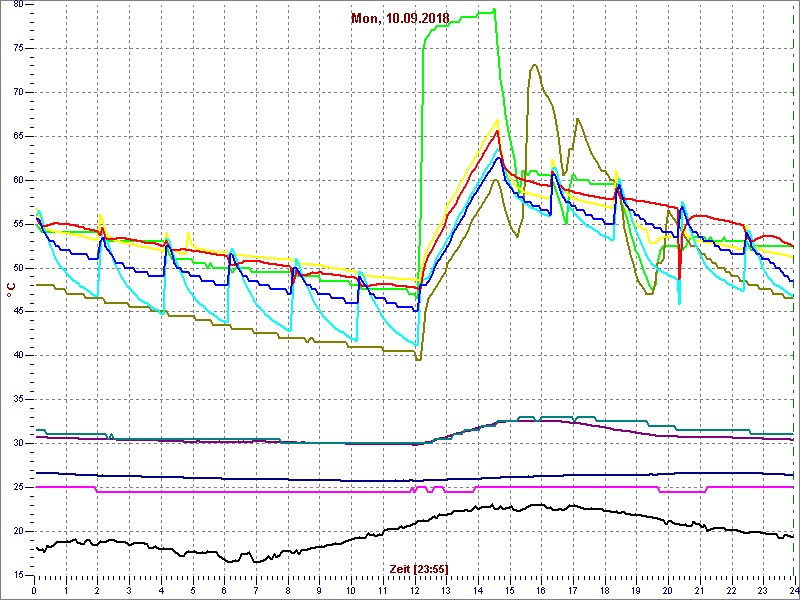Click hour 0 on the time axis

pyautogui.click(x=34, y=590)
